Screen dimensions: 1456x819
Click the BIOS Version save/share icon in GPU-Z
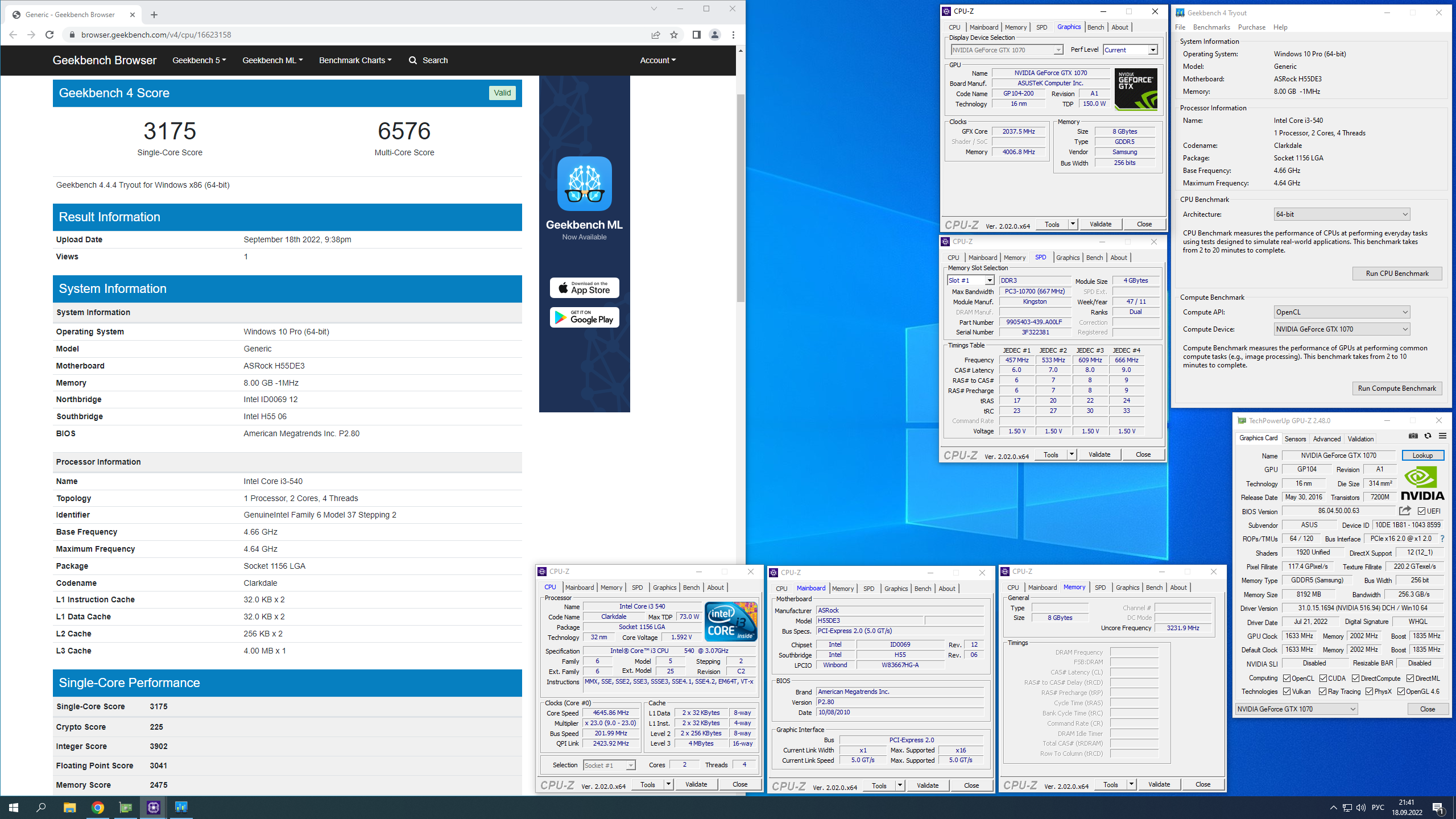[1405, 511]
